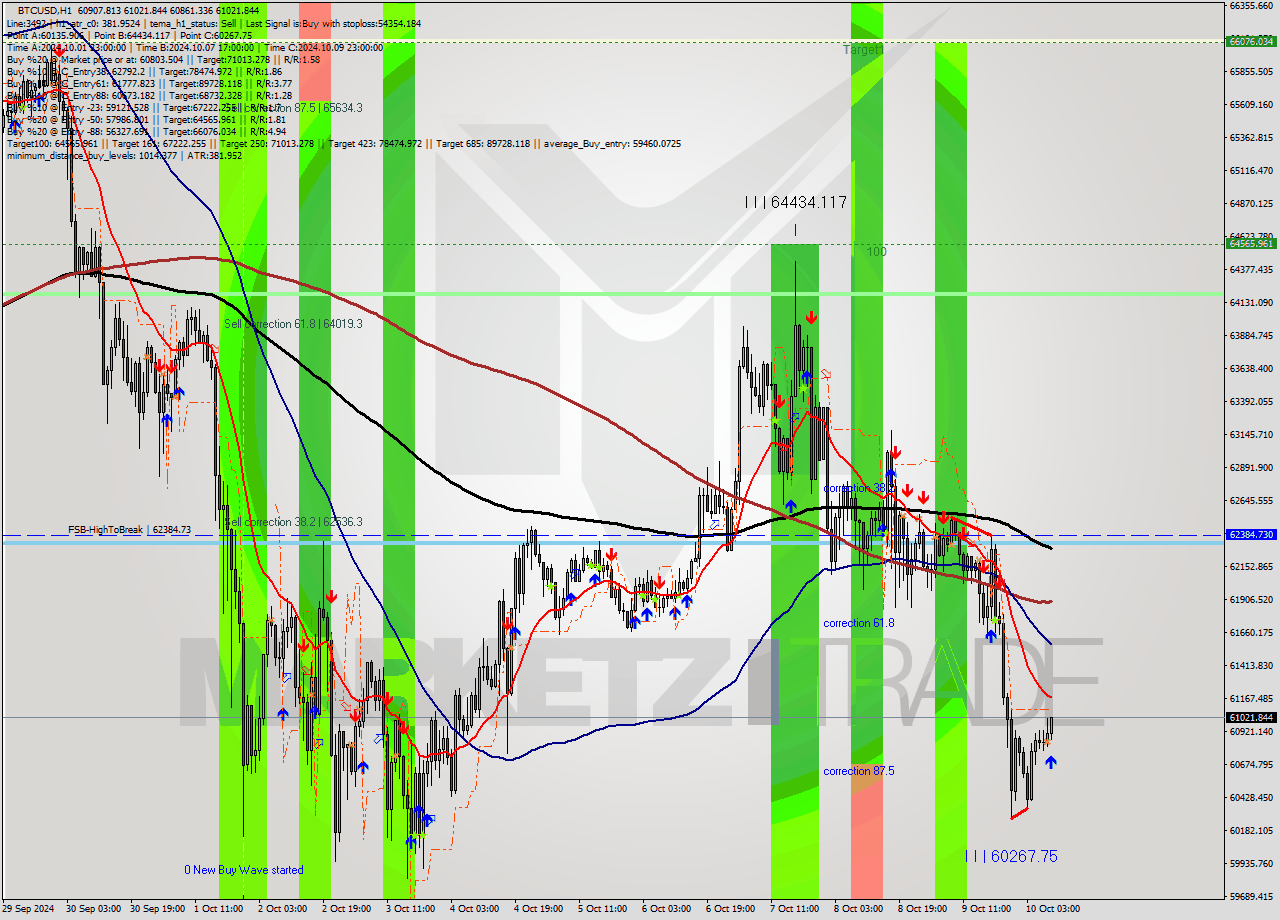Select the 'correction 87.5' blue label
The image size is (1280, 920).
(859, 771)
